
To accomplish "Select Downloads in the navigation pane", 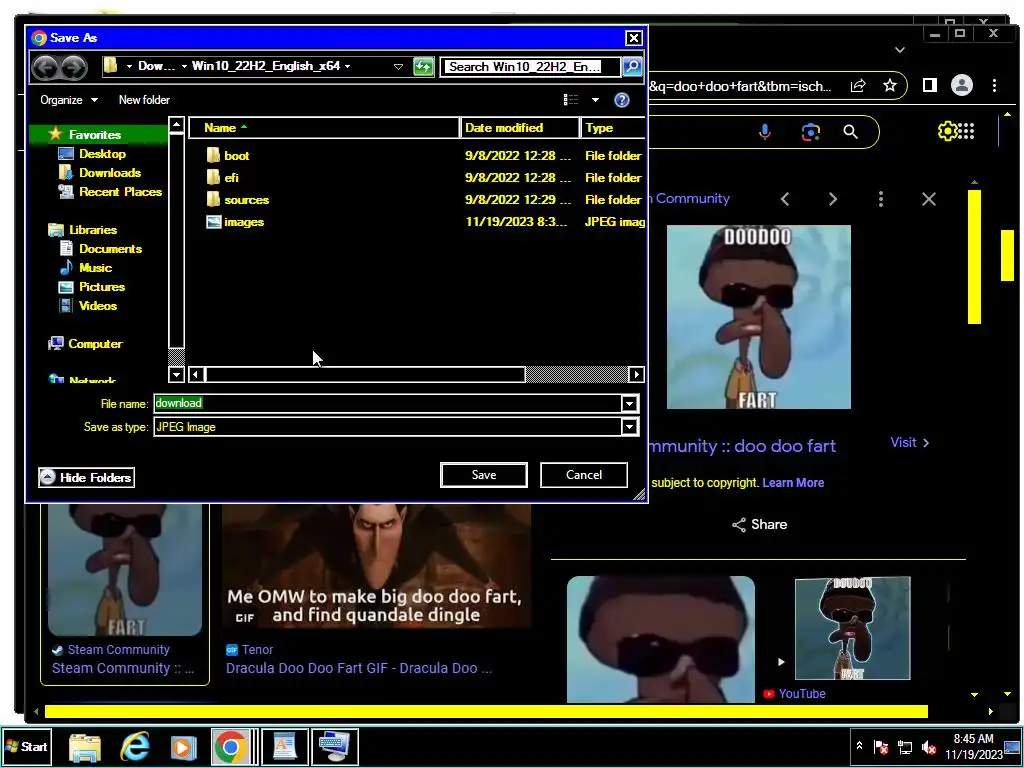I will pos(110,172).
